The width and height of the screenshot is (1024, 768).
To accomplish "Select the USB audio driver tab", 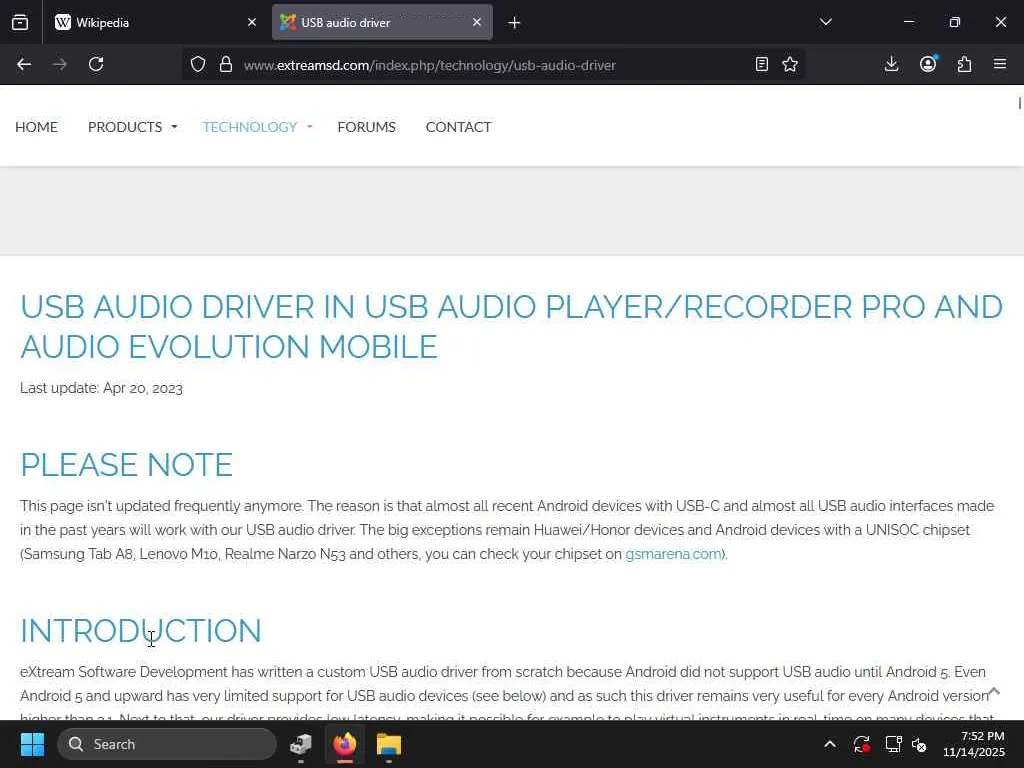I will [382, 23].
